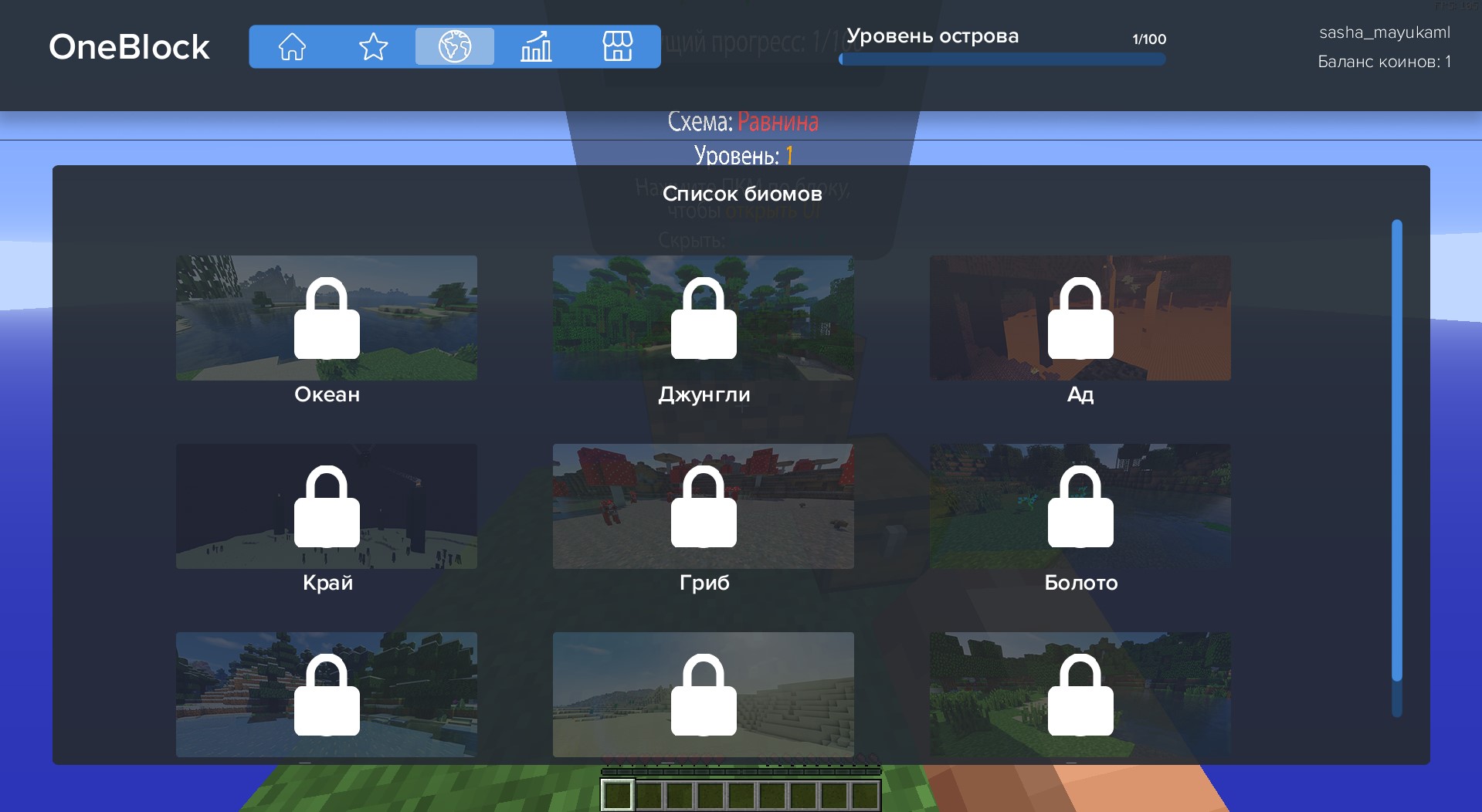Screen dimensions: 1482x812
Task: Open the home tab icon
Action: (292, 47)
